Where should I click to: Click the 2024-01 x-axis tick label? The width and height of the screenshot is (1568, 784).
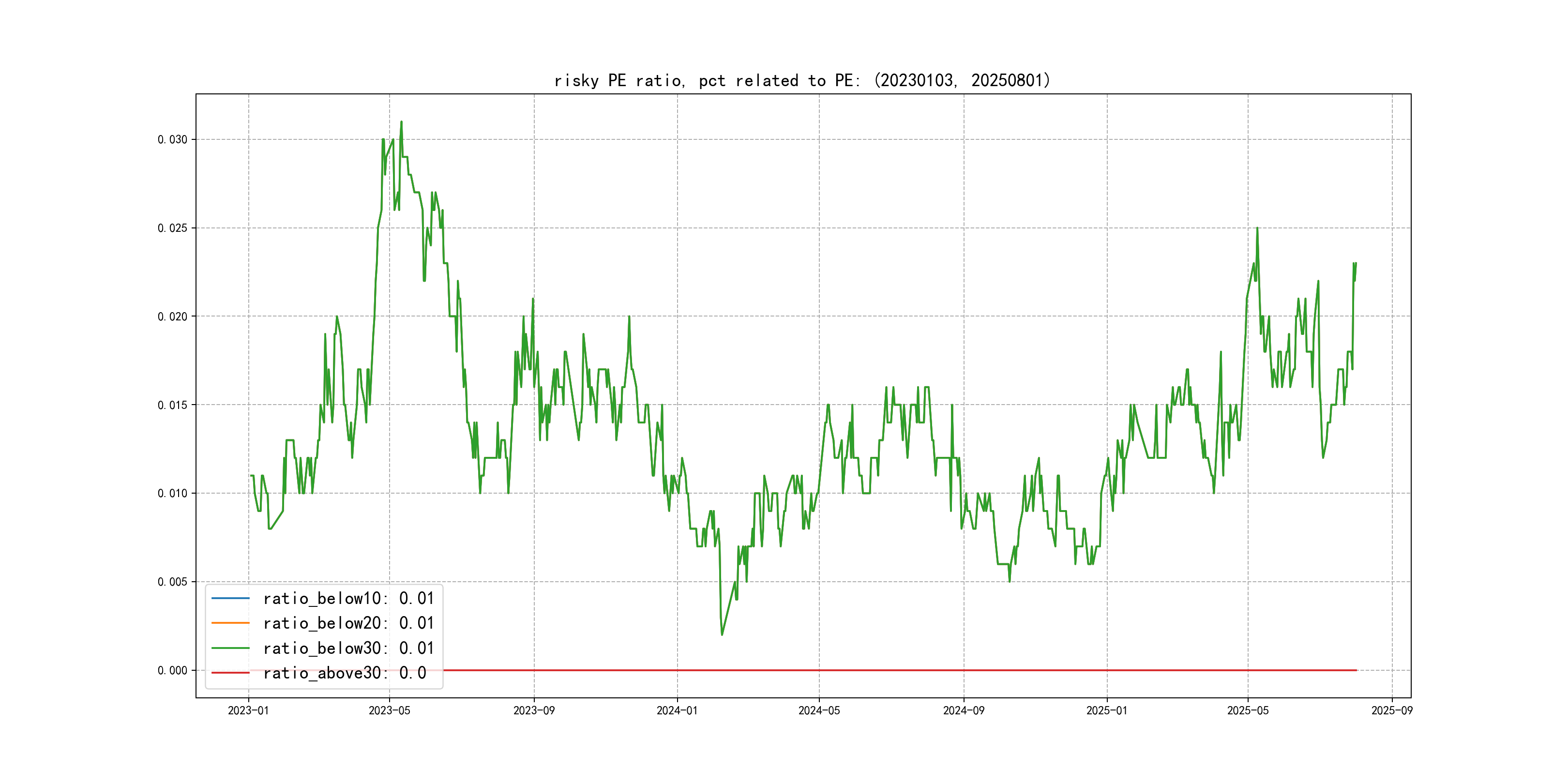tap(677, 710)
